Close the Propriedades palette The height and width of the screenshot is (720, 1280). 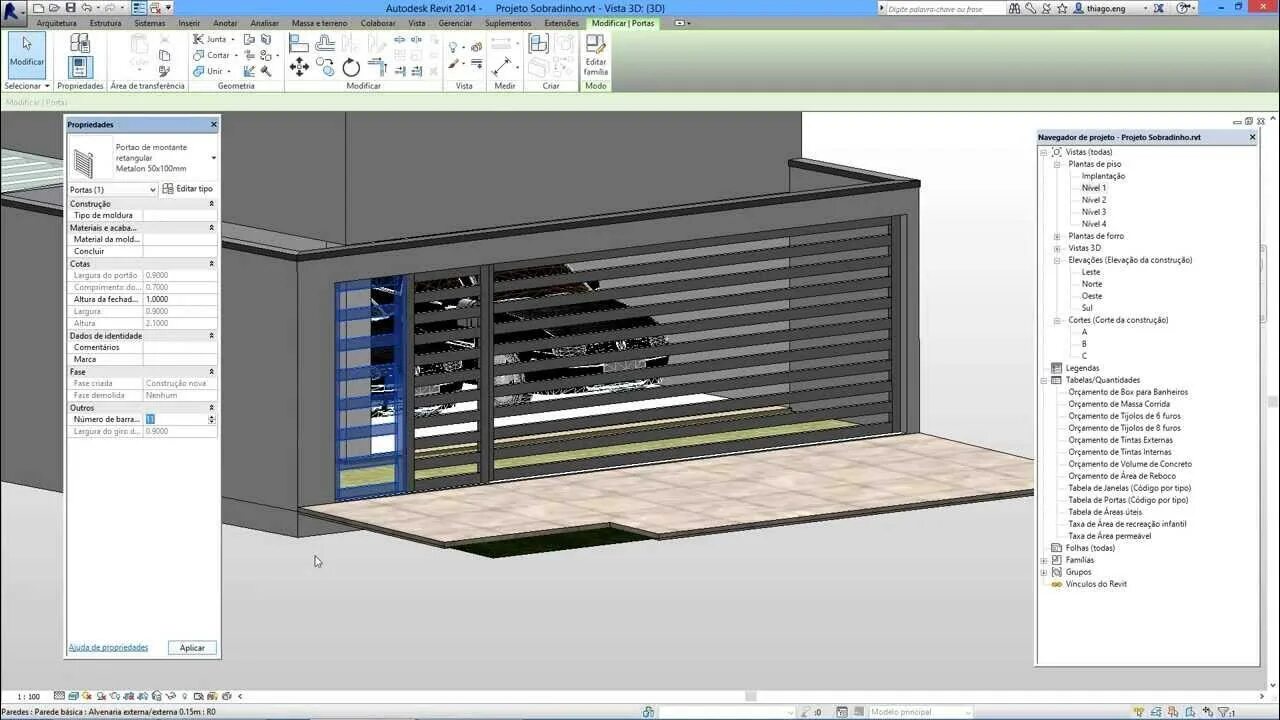click(x=213, y=125)
